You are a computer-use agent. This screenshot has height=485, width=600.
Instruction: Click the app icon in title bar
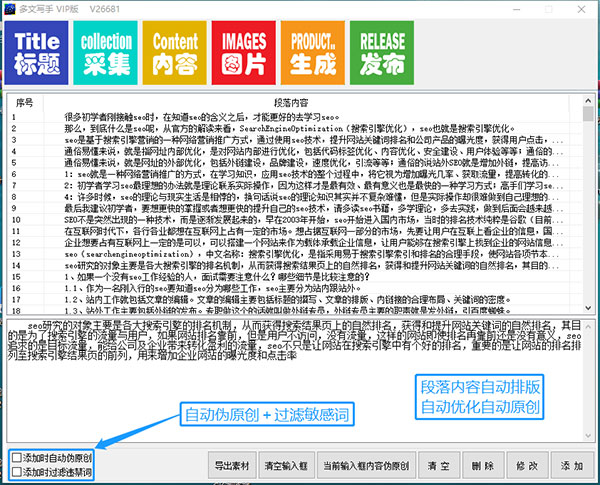(9, 9)
